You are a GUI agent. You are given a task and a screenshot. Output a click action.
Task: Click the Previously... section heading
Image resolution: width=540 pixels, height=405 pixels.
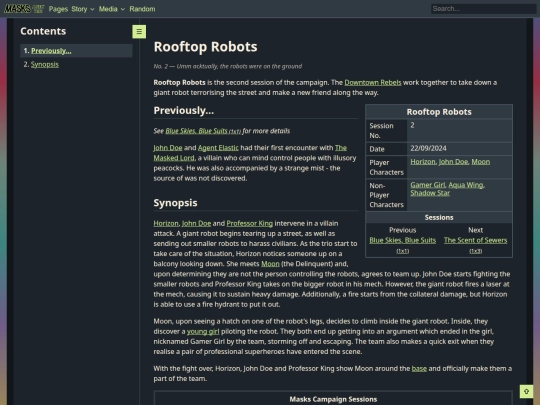pyautogui.click(x=184, y=111)
